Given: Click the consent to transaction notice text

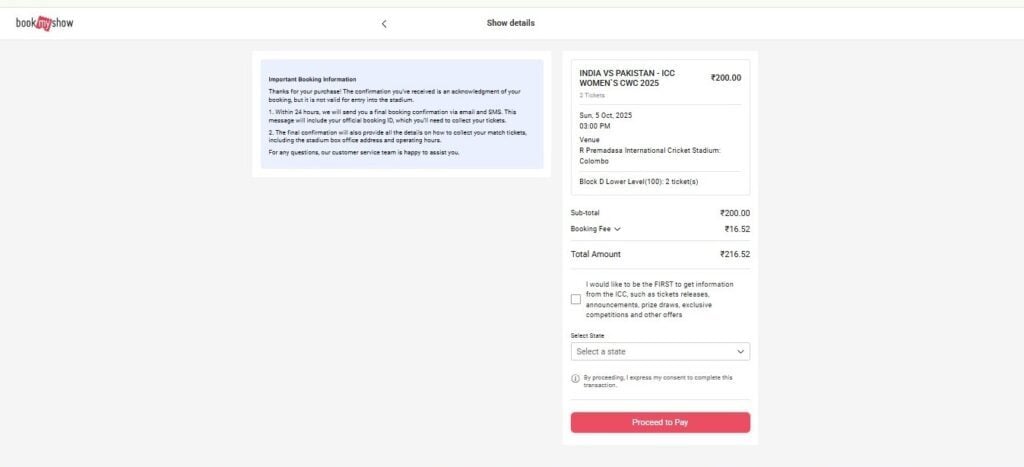Looking at the screenshot, I should 658,381.
